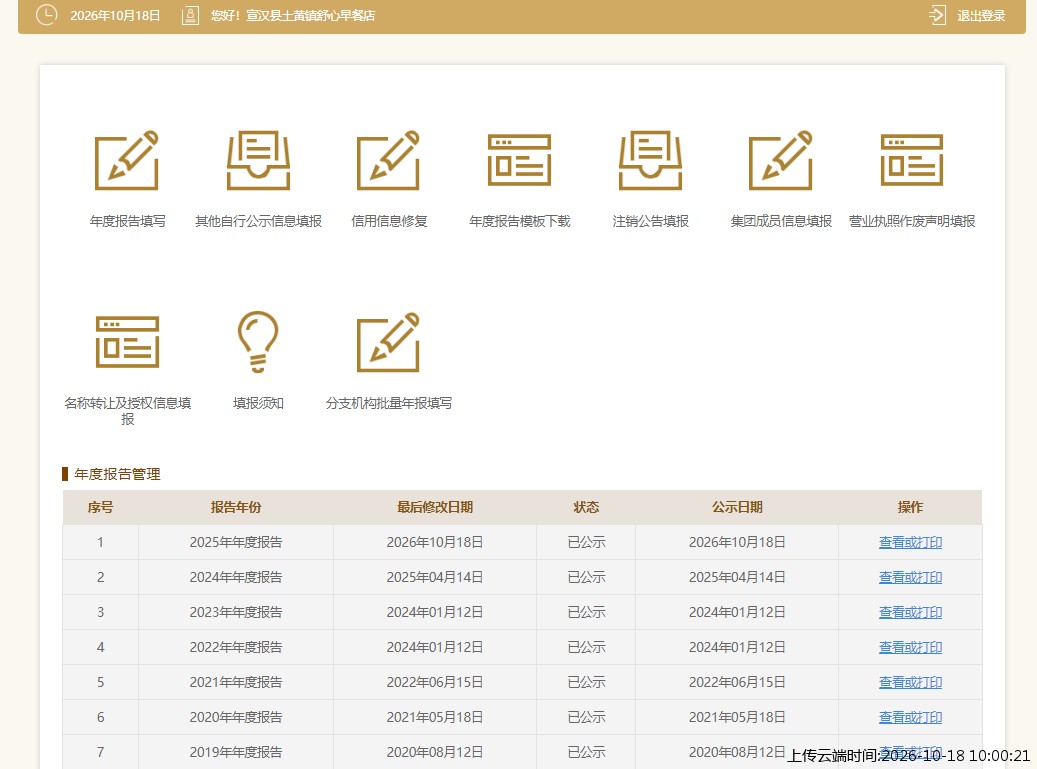Launch the 注销公告填报 cancellation notice icon

tap(650, 161)
